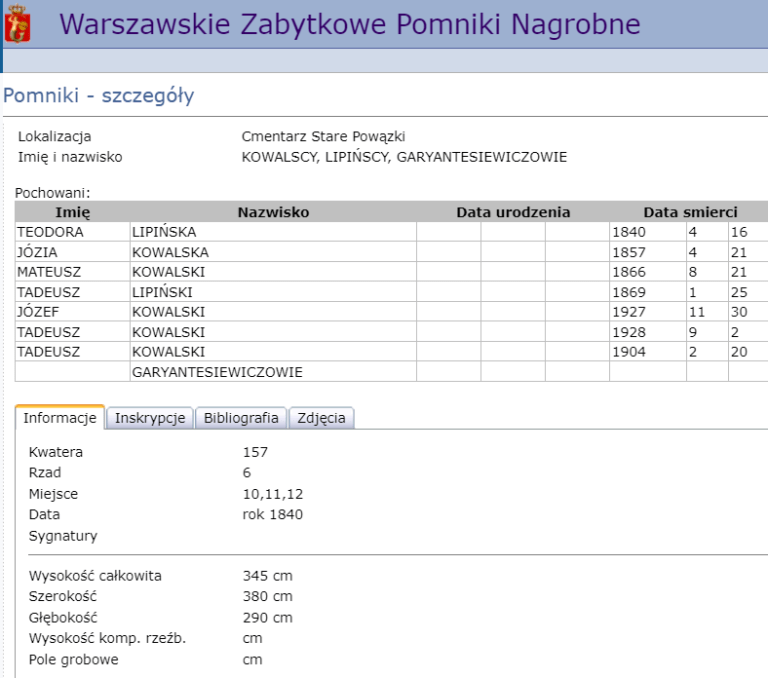Click the Wysokość całkowita label
This screenshot has height=678, width=768.
click(95, 576)
